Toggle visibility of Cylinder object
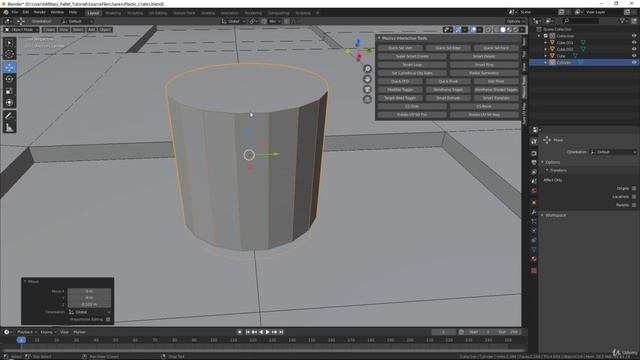Screen dimensions: 640x360 [x=634, y=62]
